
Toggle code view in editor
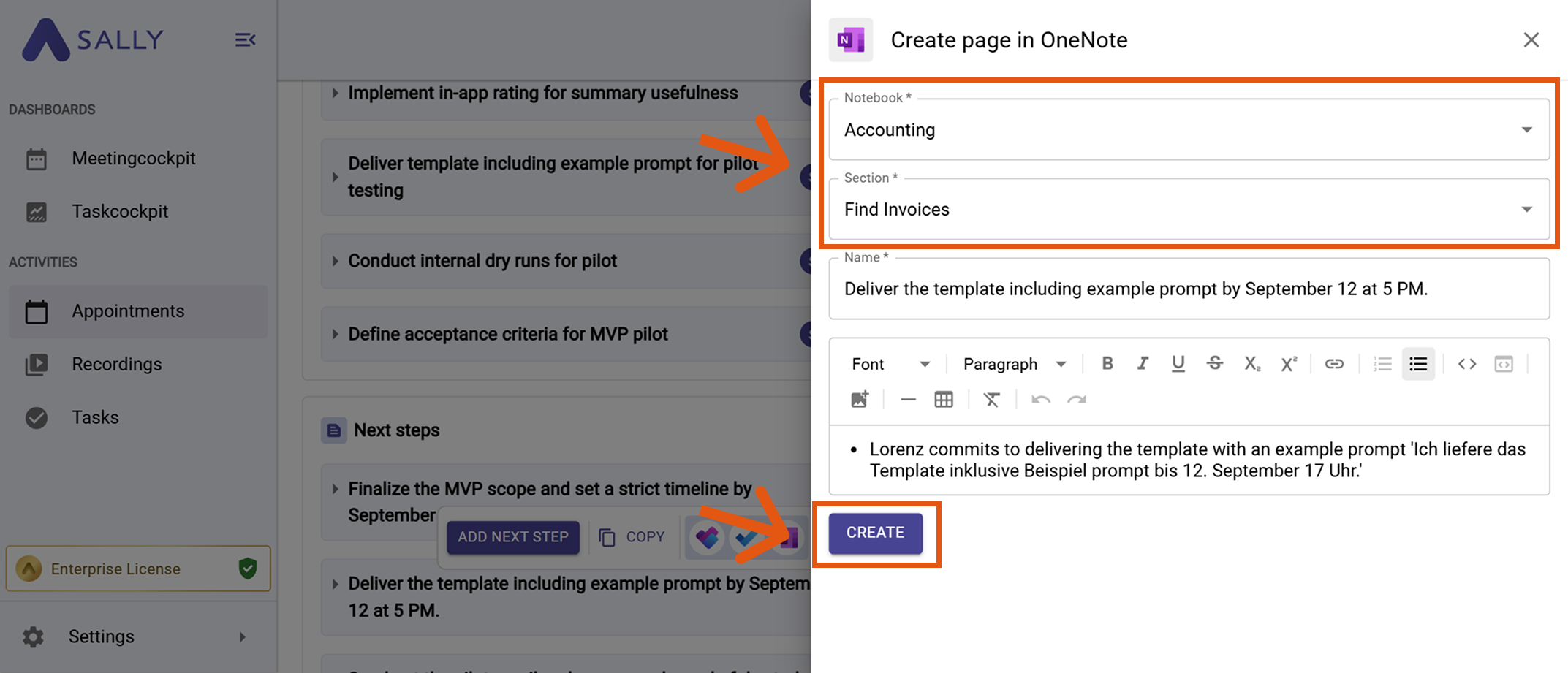pos(1467,364)
